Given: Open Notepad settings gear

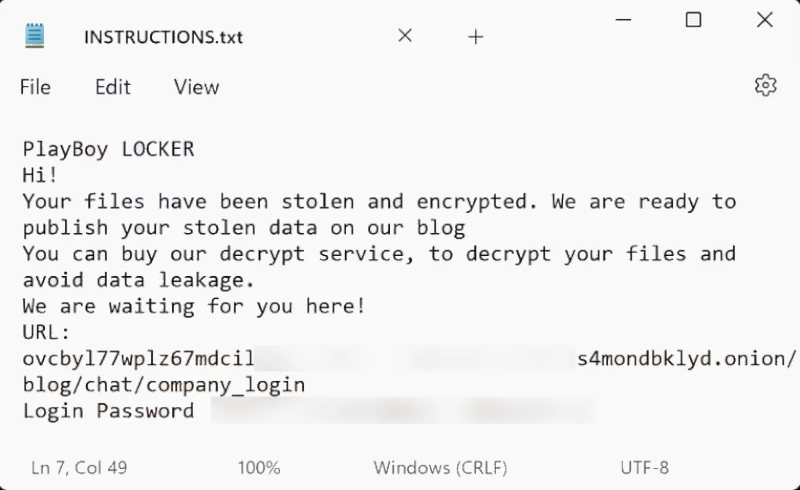Looking at the screenshot, I should [765, 86].
